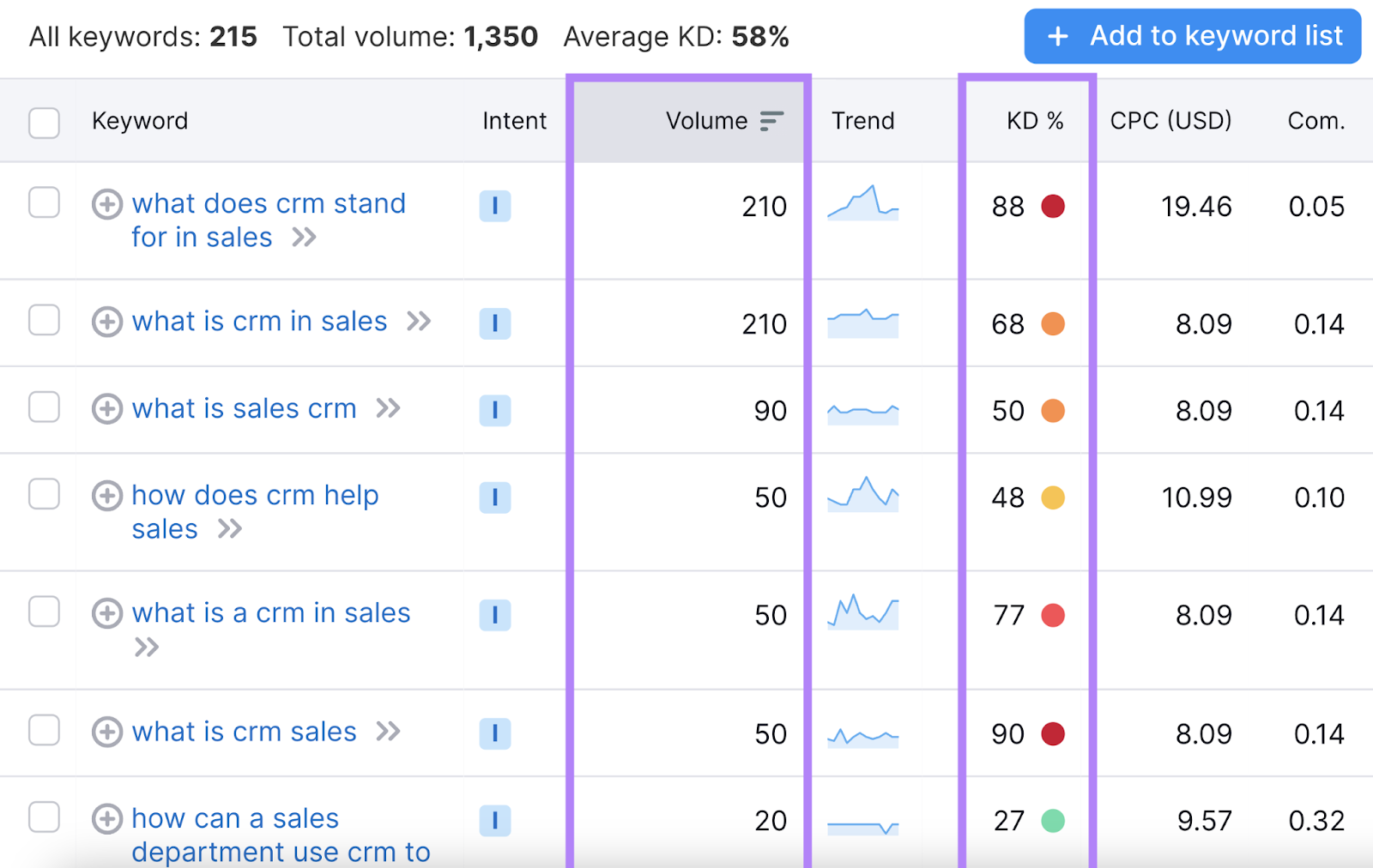This screenshot has height=868, width=1373.
Task: Click the Volume value 210 in the top row
Action: (765, 206)
